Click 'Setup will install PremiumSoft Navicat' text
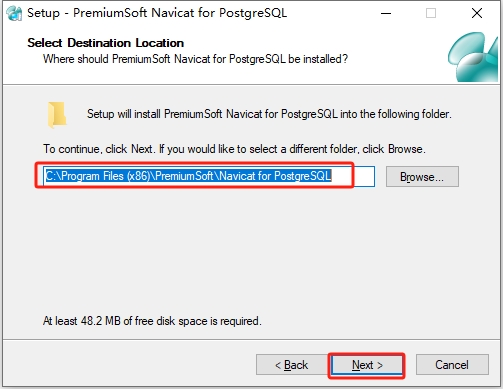 [x=269, y=114]
